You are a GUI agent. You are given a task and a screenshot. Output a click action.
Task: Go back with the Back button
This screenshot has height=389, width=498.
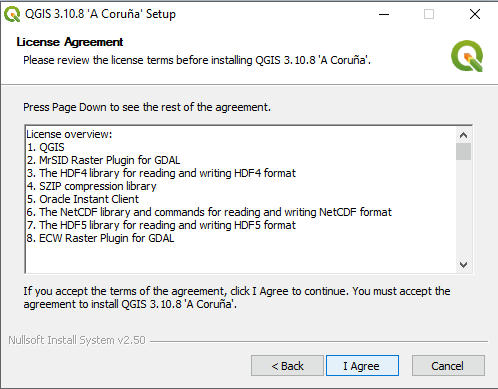point(287,366)
